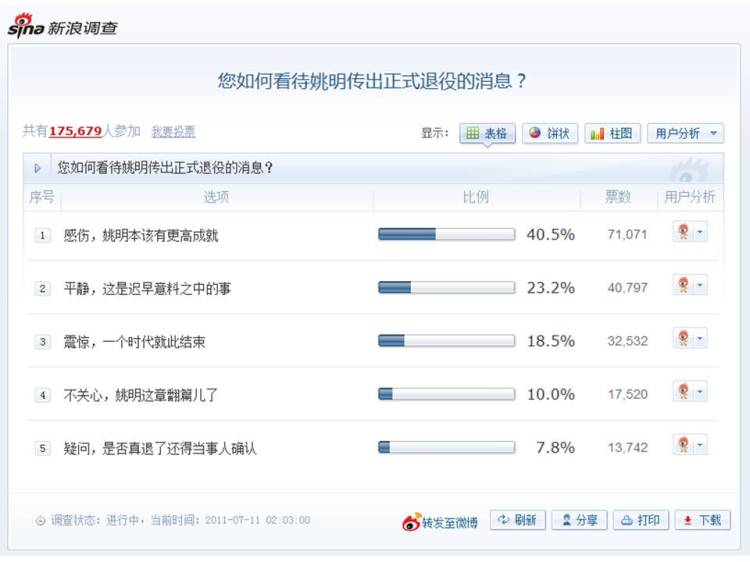Click the 我要投票 vote link
Image resolution: width=750 pixels, height=562 pixels.
(173, 132)
